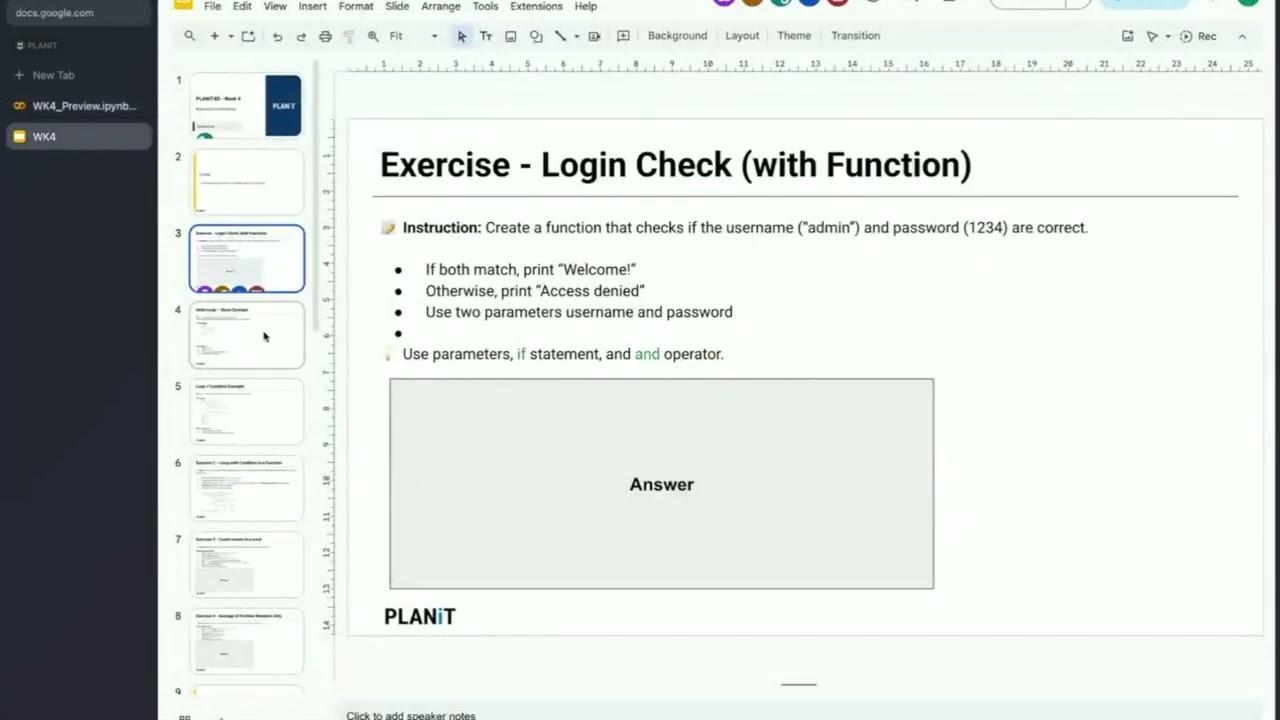Screen dimensions: 1280x720
Task: Click the generate image icon in toolbar
Action: [x=1127, y=36]
